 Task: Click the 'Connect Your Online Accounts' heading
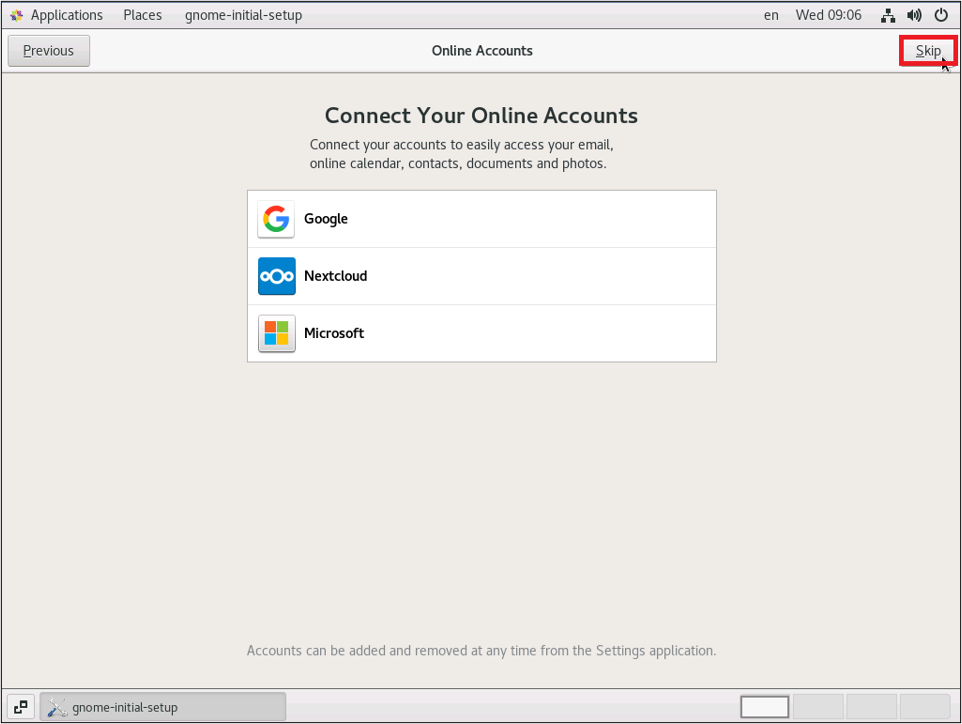tap(482, 115)
